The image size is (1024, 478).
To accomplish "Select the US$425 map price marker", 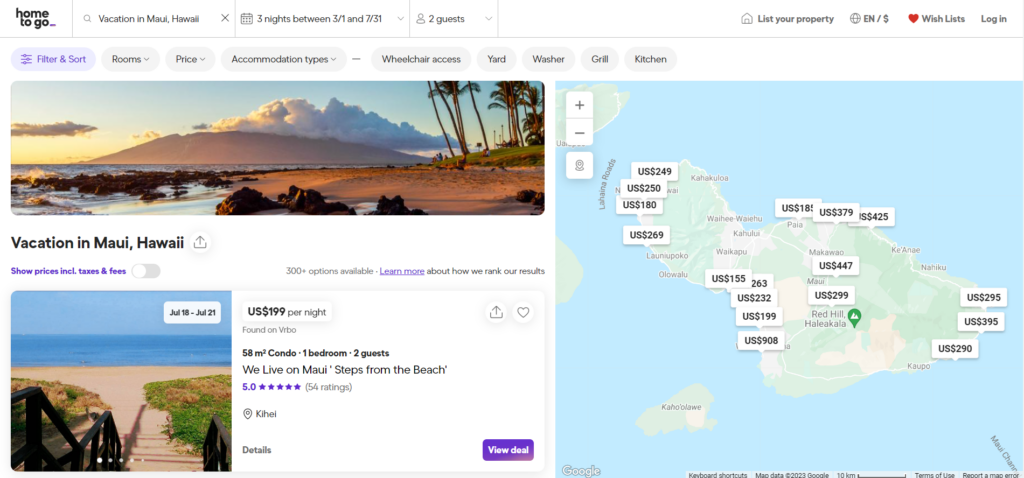I will (x=874, y=217).
